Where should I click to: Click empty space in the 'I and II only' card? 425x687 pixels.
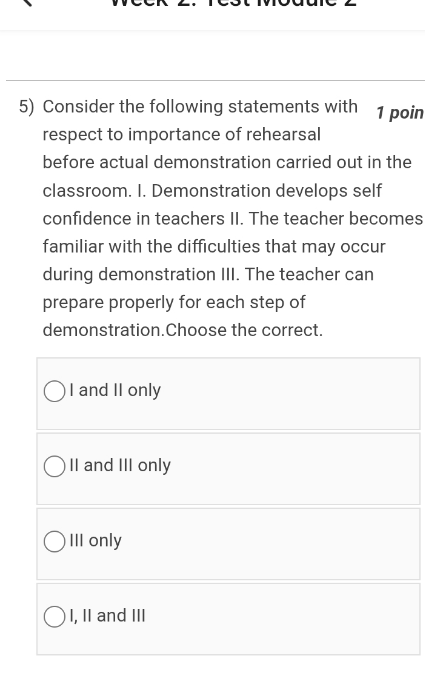point(289,393)
